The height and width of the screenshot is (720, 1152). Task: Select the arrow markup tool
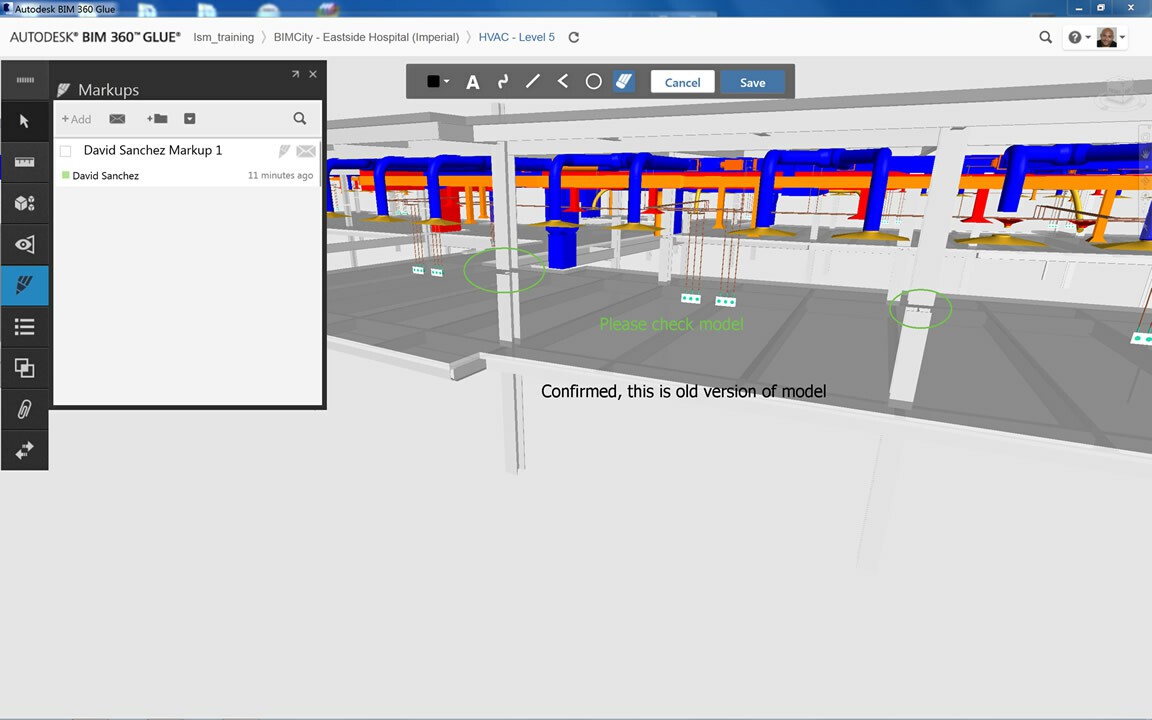[562, 82]
